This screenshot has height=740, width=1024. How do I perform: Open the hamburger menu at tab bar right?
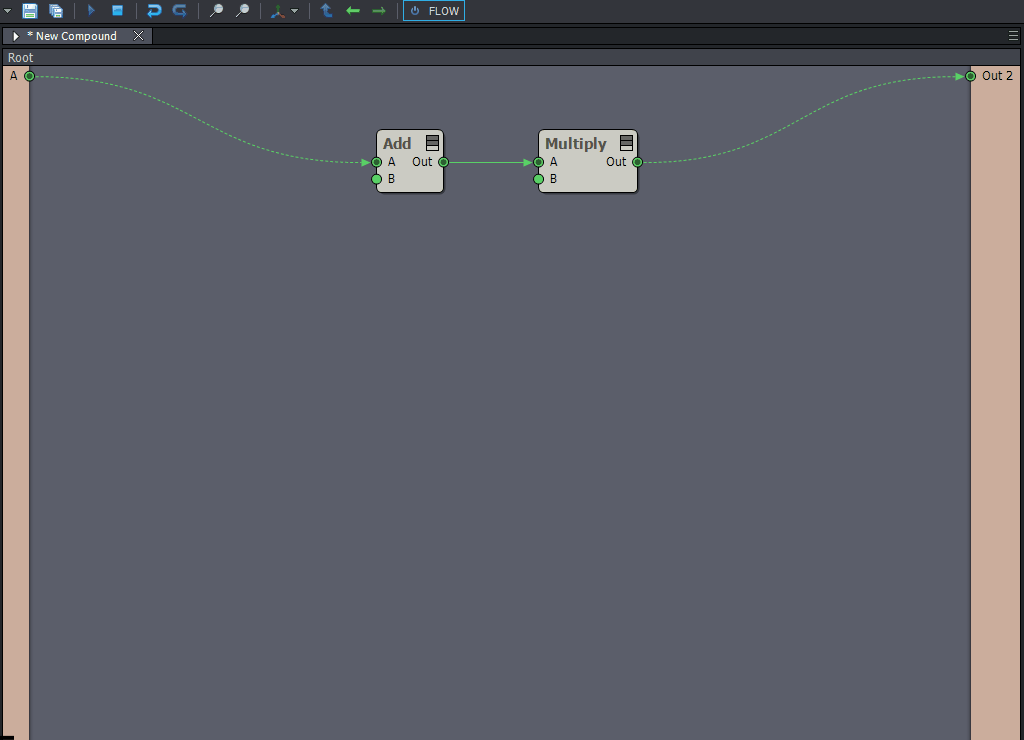(1014, 36)
